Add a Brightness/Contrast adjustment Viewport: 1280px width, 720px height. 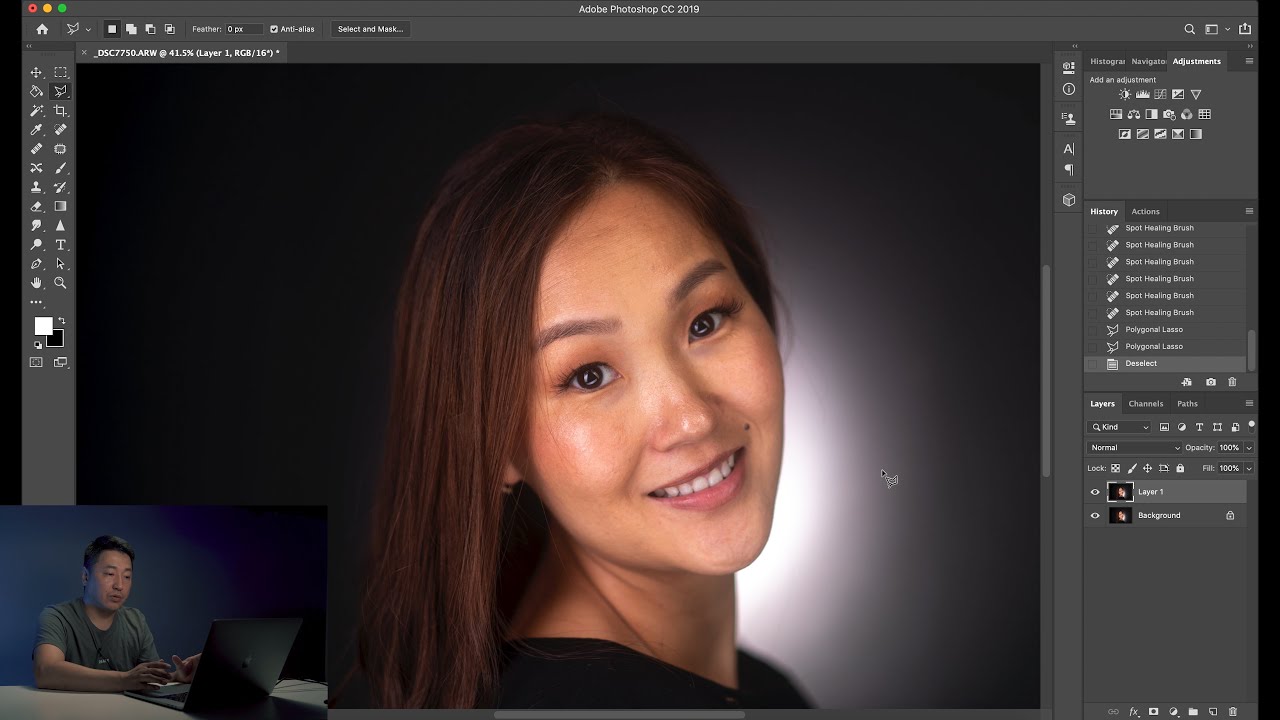coord(1125,94)
